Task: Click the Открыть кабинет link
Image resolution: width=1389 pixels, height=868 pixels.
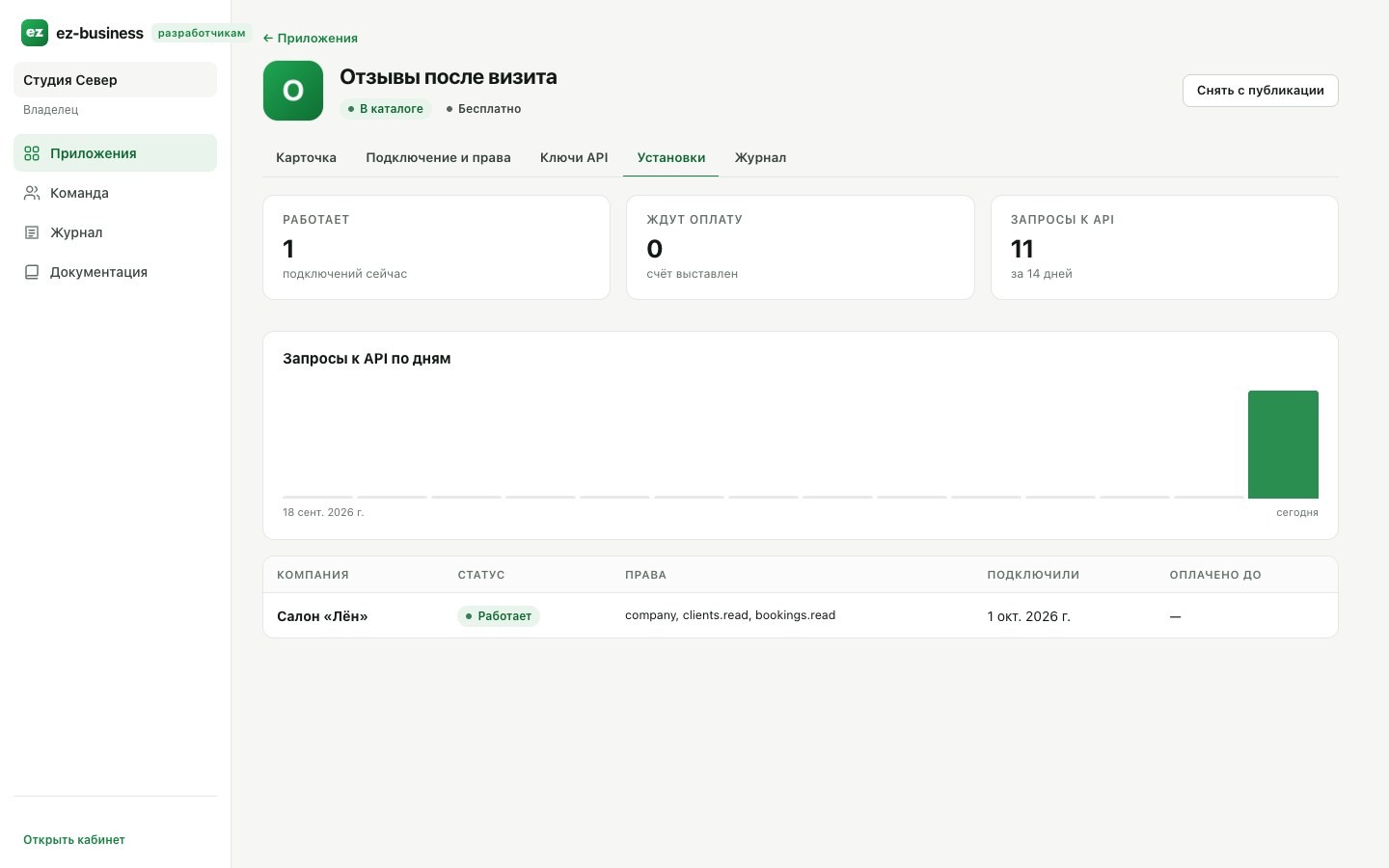Action: coord(74,840)
